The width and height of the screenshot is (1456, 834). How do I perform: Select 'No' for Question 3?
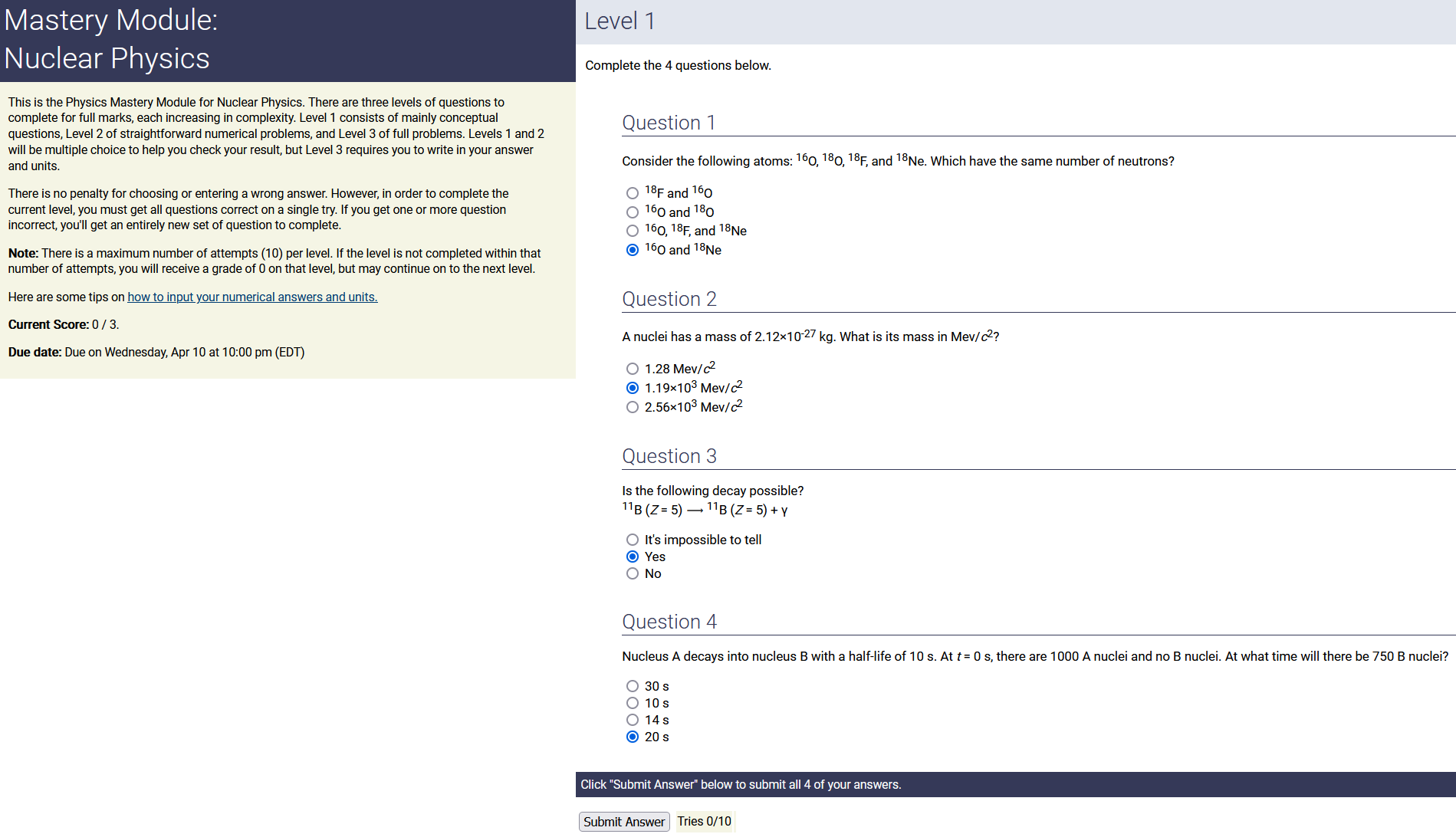tap(632, 573)
